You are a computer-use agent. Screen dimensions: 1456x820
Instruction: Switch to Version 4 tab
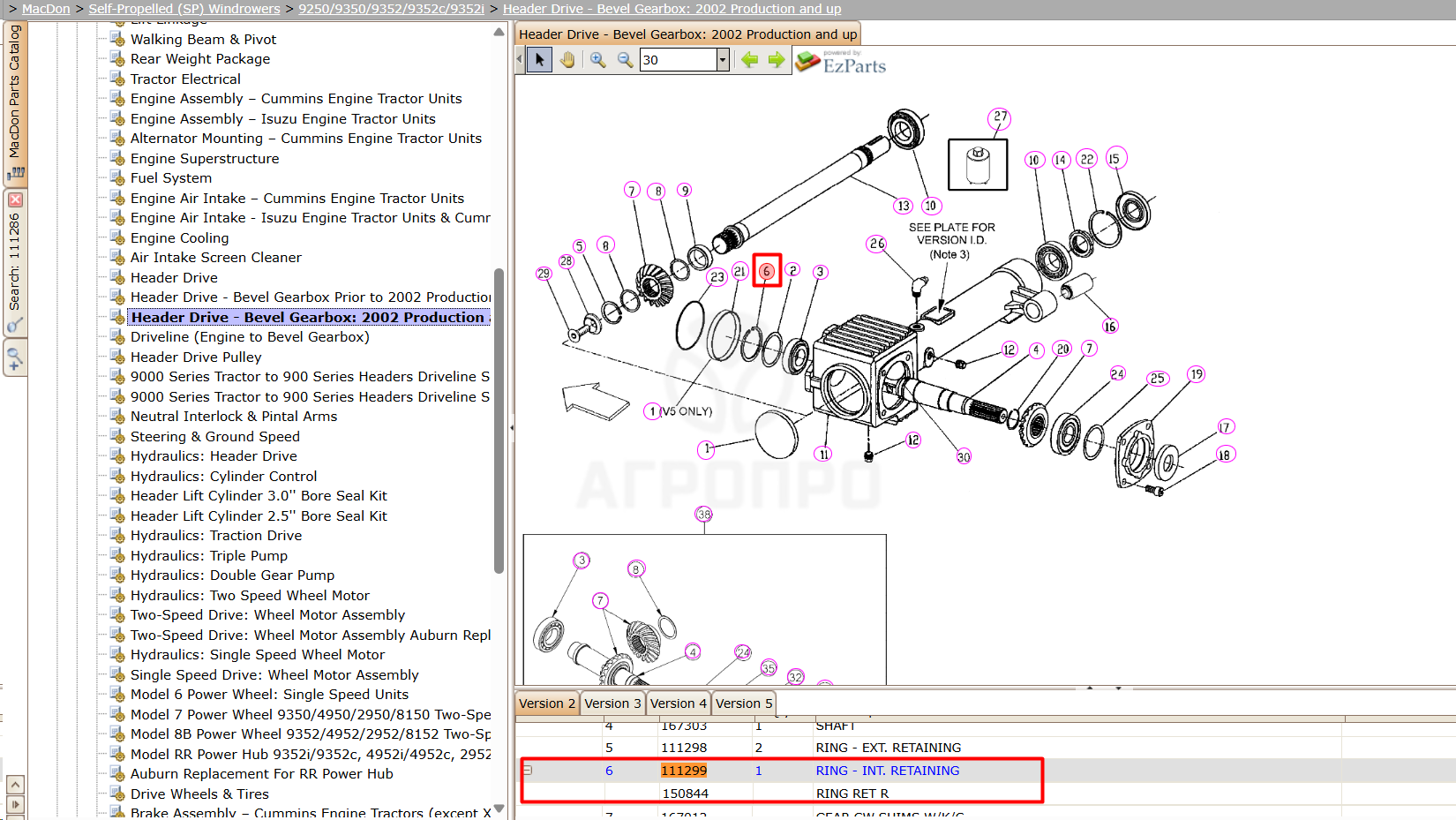(x=678, y=703)
